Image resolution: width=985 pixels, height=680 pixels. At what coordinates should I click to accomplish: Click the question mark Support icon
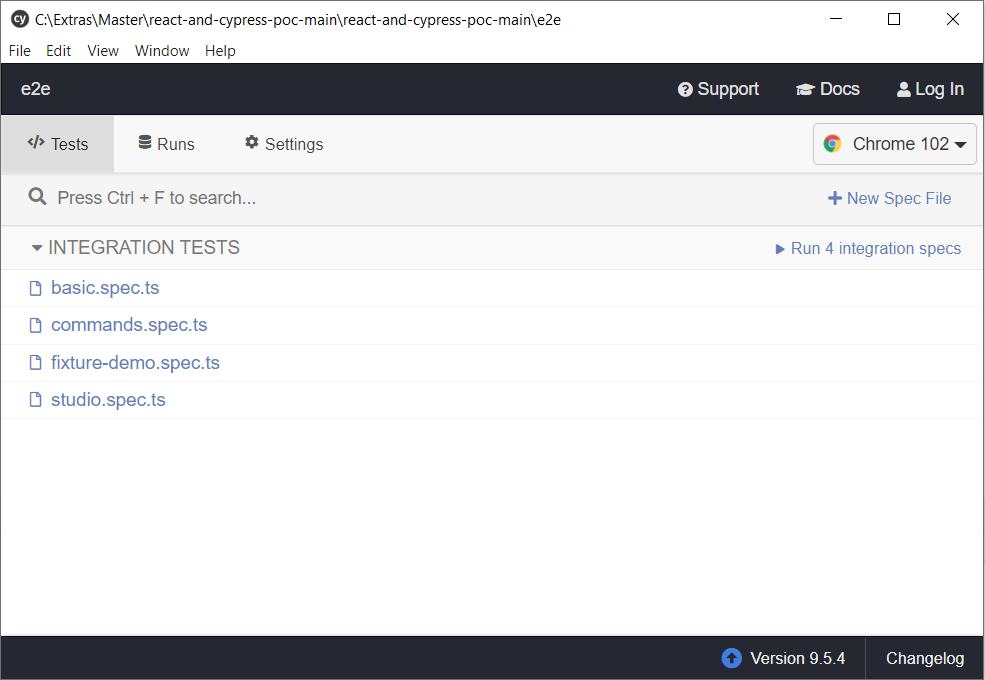[x=684, y=88]
